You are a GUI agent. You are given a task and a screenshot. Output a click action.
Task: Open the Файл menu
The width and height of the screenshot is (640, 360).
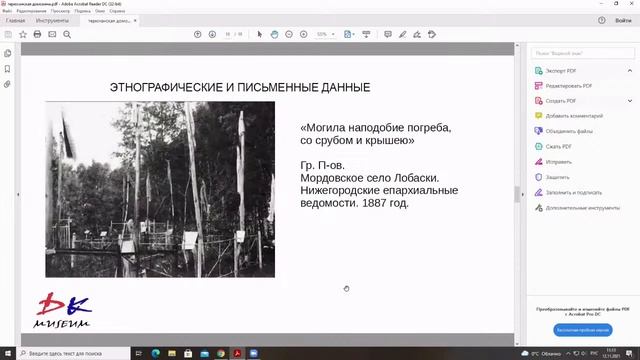(7, 11)
